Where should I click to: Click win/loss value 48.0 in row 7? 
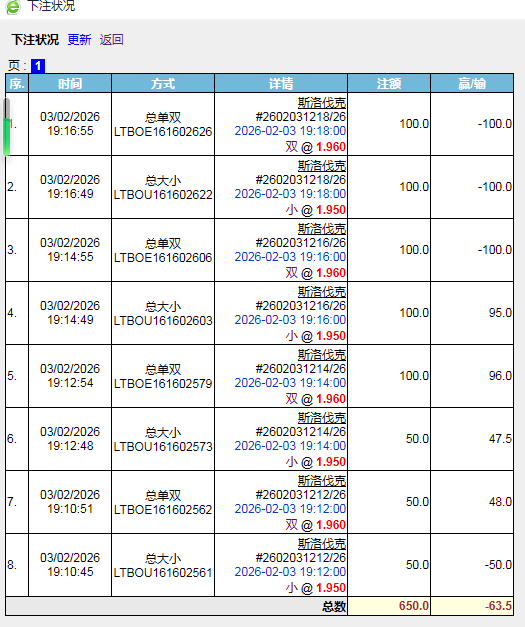[500, 502]
